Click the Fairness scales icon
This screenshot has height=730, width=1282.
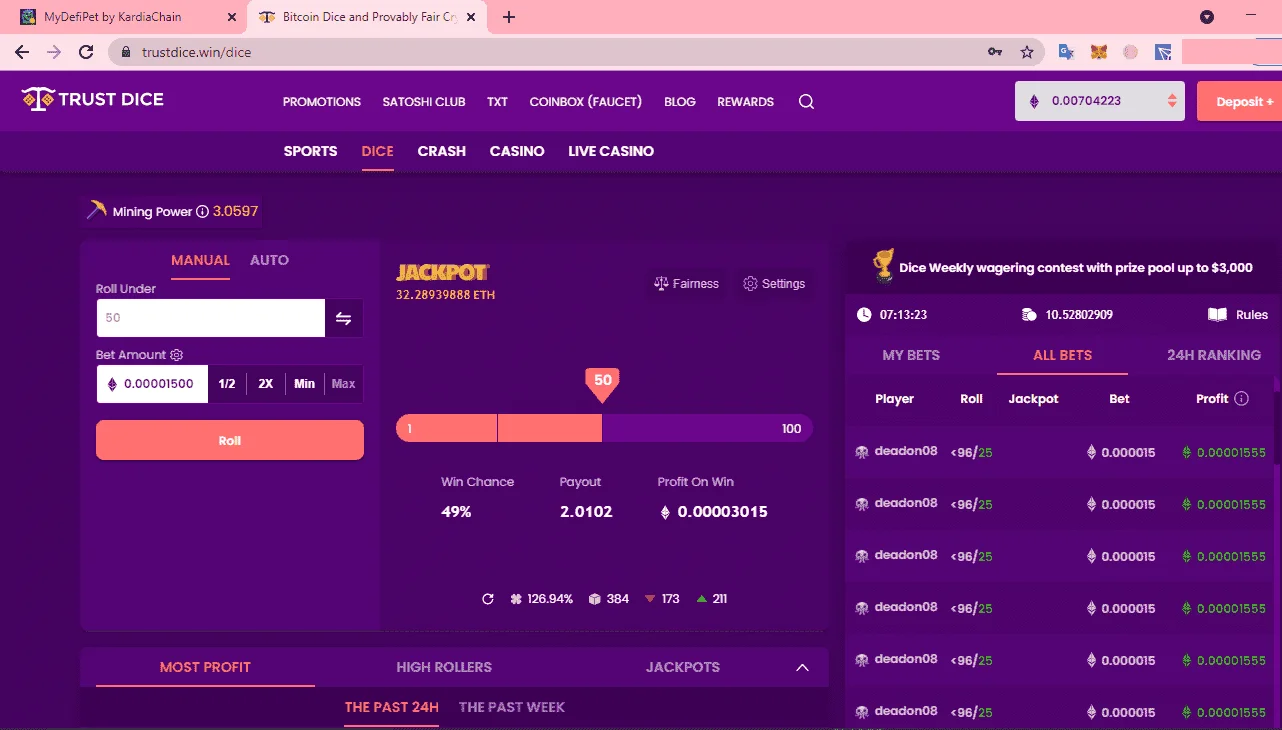(x=660, y=284)
